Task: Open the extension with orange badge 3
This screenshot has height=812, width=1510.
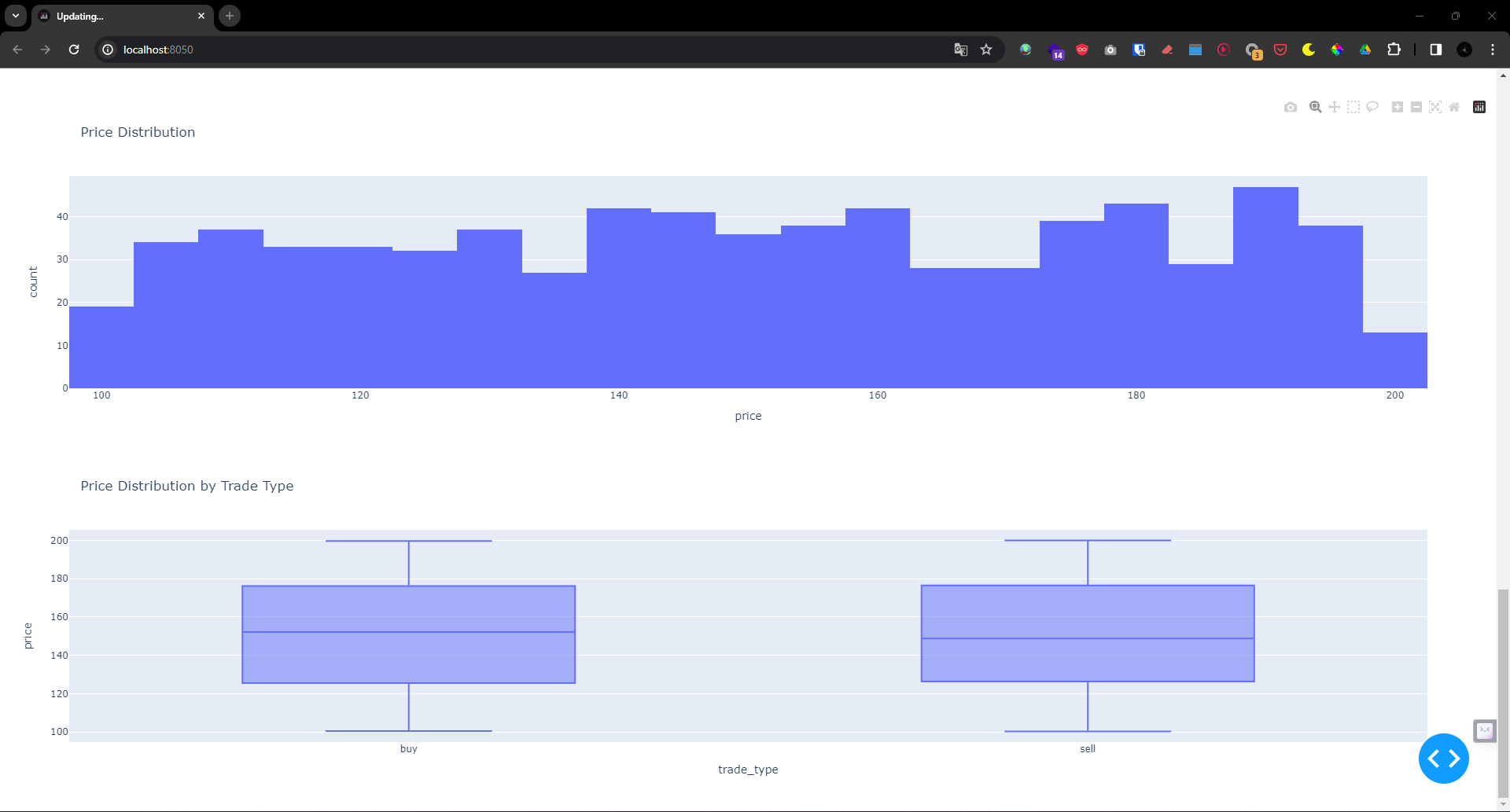Action: pyautogui.click(x=1254, y=51)
